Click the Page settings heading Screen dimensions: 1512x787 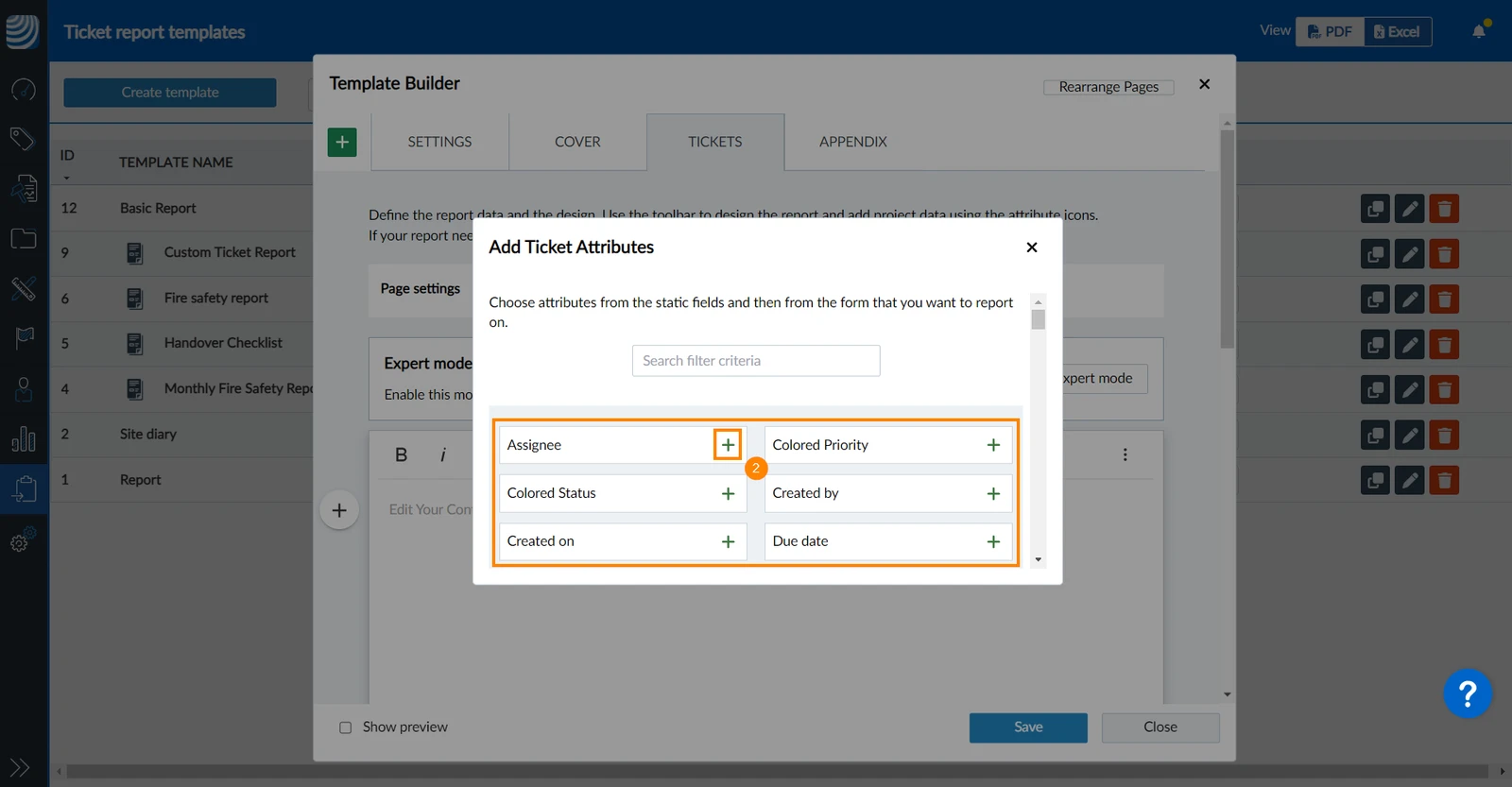point(421,289)
